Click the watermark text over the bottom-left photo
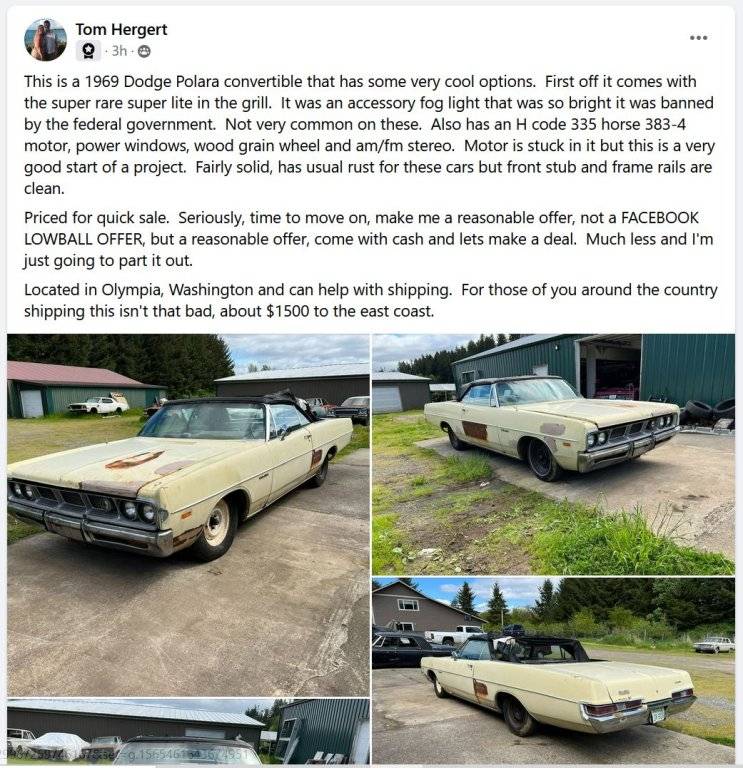The width and height of the screenshot is (743, 768). click(132, 756)
